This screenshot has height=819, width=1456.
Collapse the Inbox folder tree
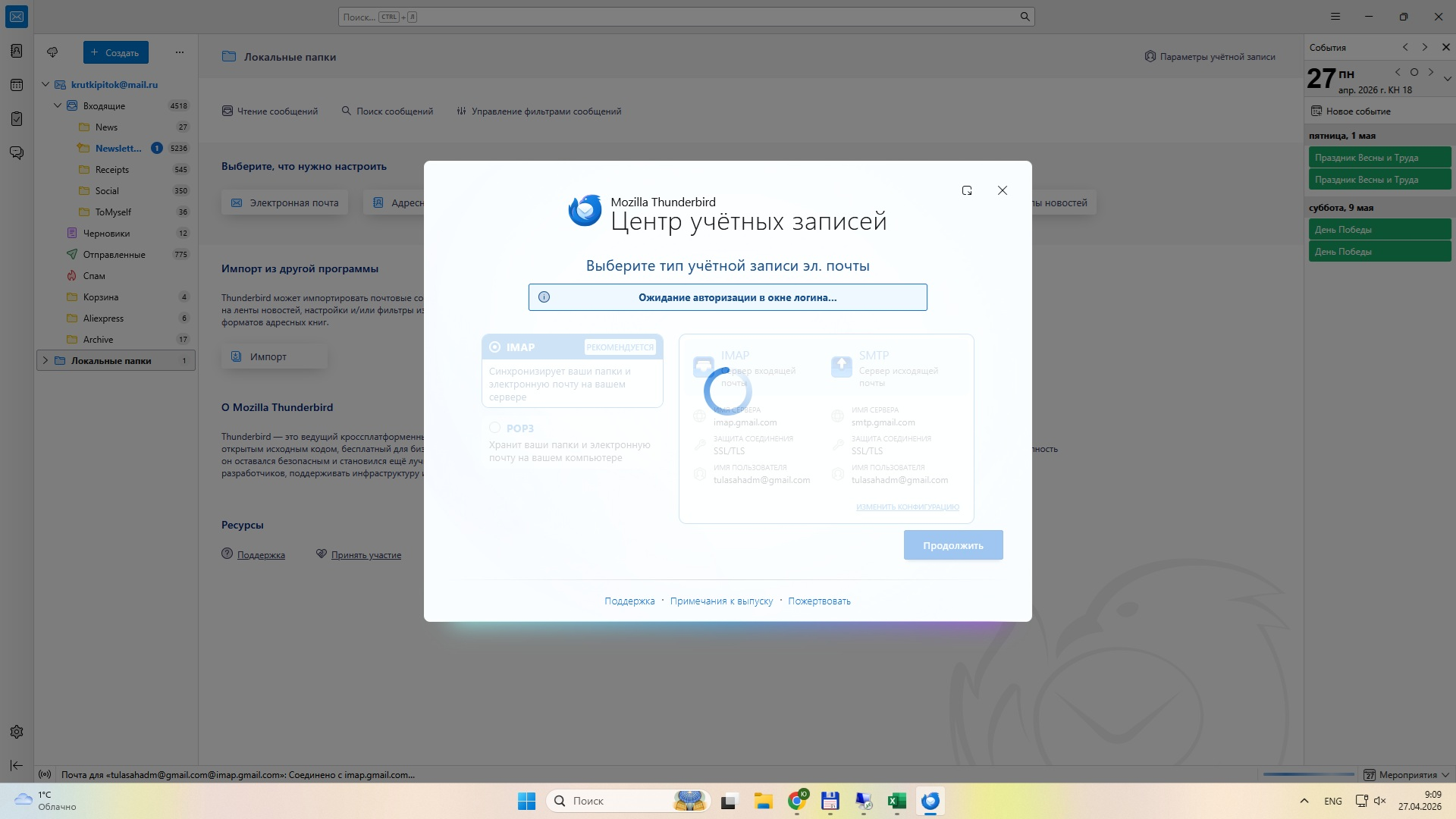[x=58, y=106]
